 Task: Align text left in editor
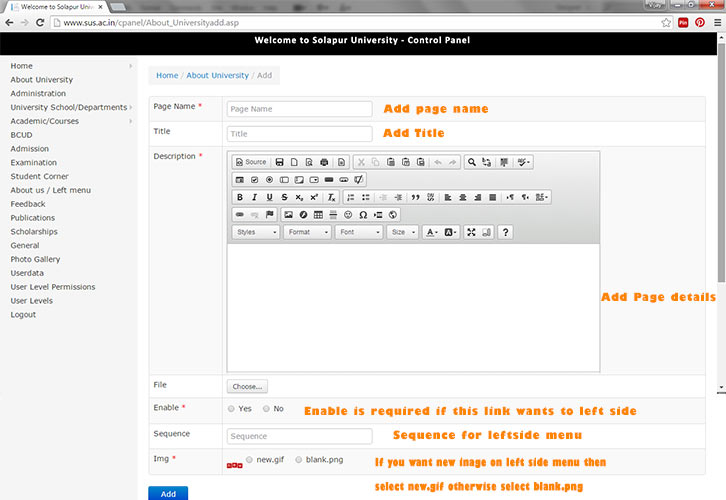[448, 197]
